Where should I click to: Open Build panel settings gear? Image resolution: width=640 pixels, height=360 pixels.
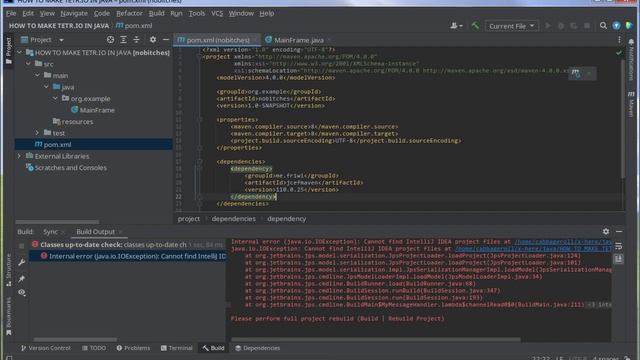coord(606,231)
